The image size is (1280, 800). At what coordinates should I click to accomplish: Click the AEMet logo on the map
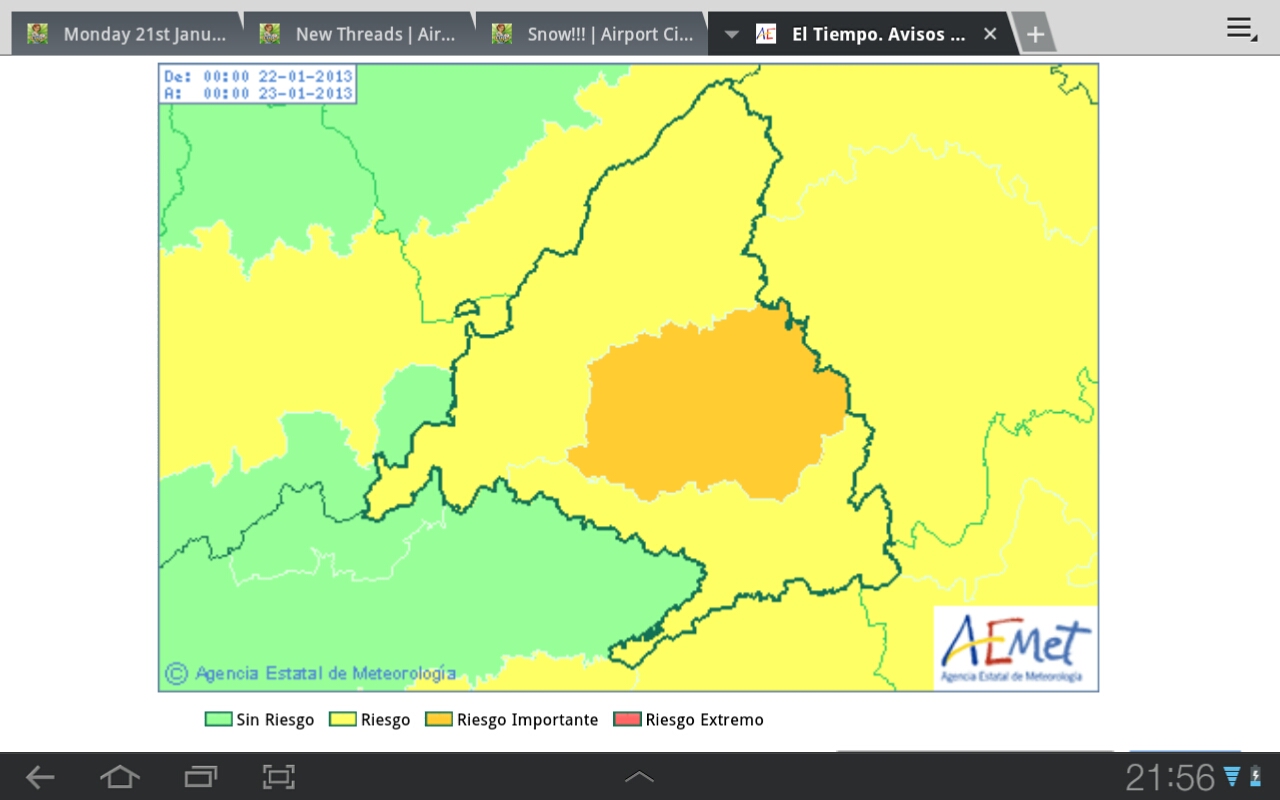click(x=1015, y=648)
